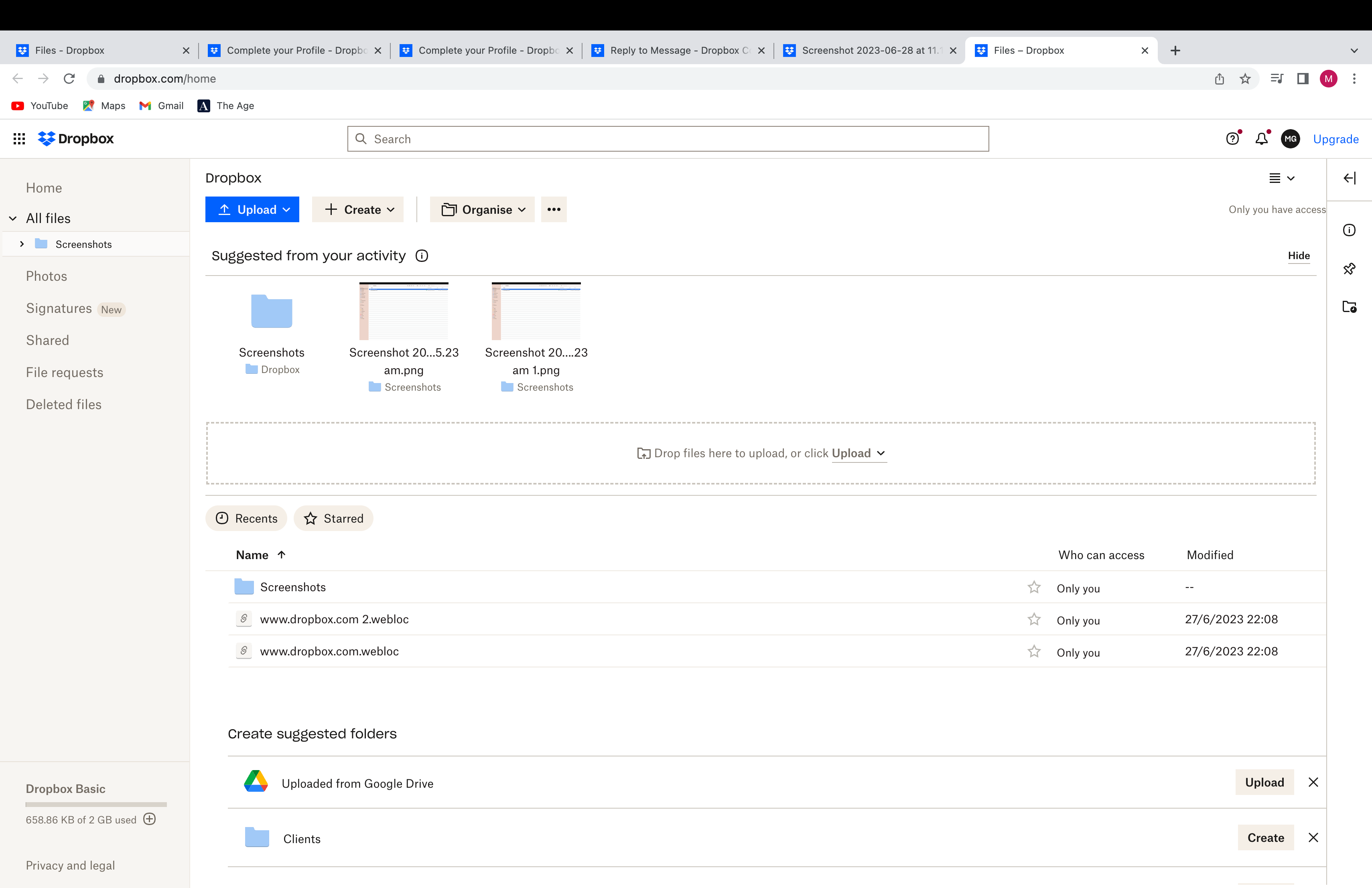Click the pin icon in right sidebar

[x=1350, y=269]
